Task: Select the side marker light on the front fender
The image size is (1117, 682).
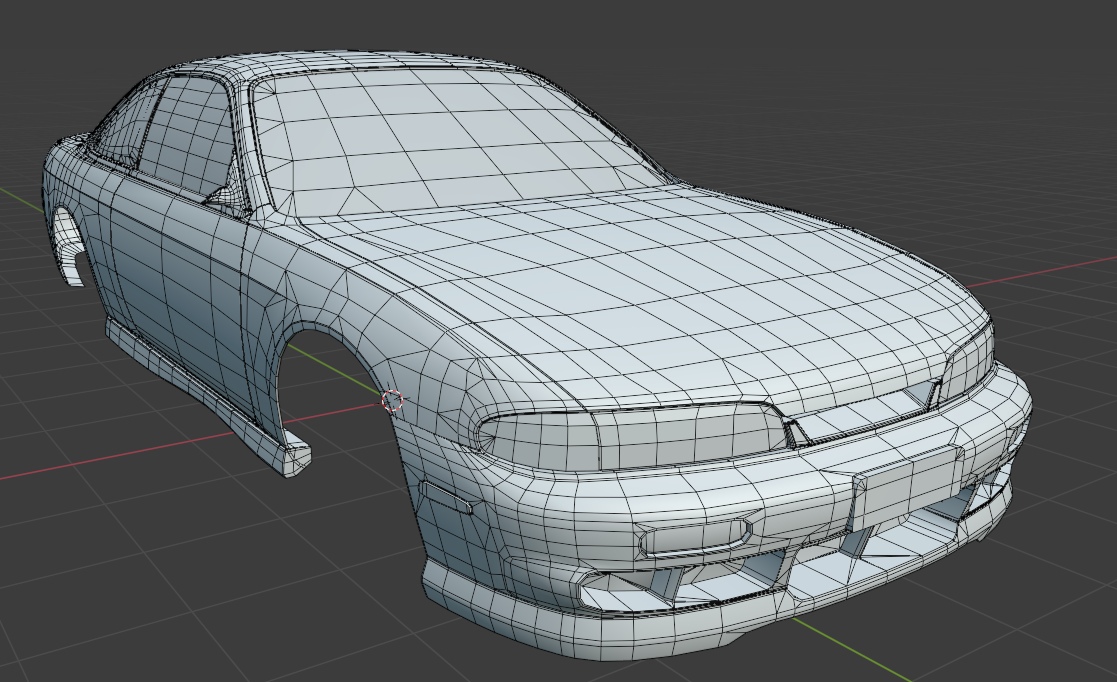Action: 445,497
